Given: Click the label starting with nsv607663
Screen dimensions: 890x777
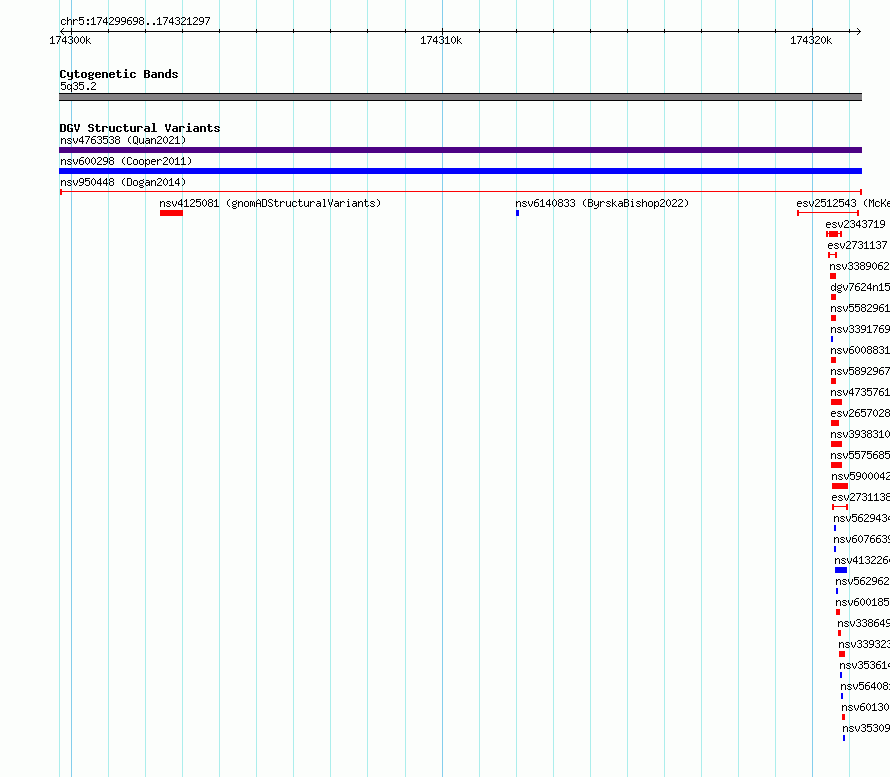Looking at the screenshot, I should pos(862,539).
